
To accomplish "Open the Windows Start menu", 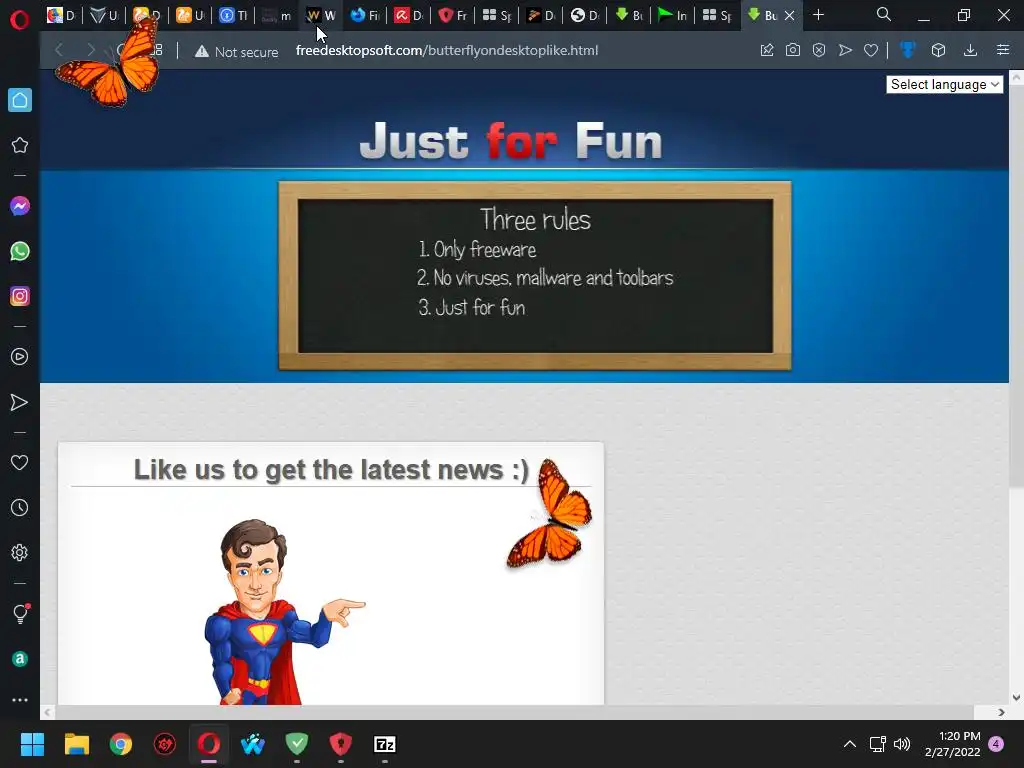I will pyautogui.click(x=32, y=744).
